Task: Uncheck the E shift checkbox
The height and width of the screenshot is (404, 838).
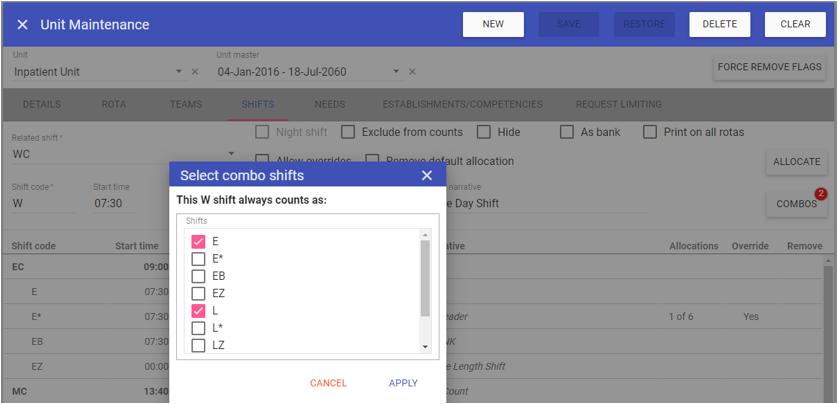Action: pos(198,242)
